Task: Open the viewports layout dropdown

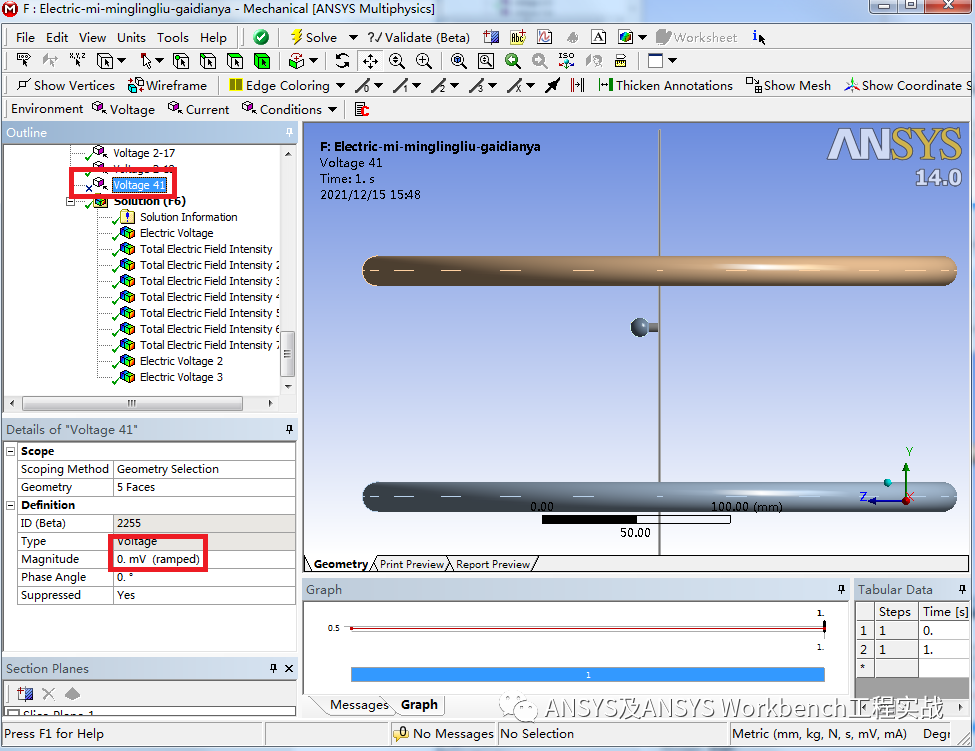Action: [672, 61]
